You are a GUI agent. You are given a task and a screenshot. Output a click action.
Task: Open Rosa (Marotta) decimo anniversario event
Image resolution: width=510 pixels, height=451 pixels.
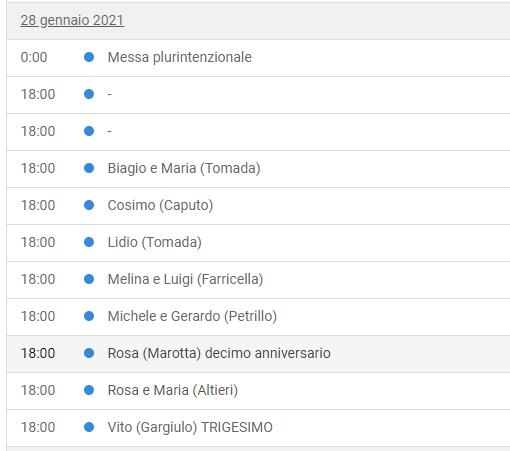219,353
